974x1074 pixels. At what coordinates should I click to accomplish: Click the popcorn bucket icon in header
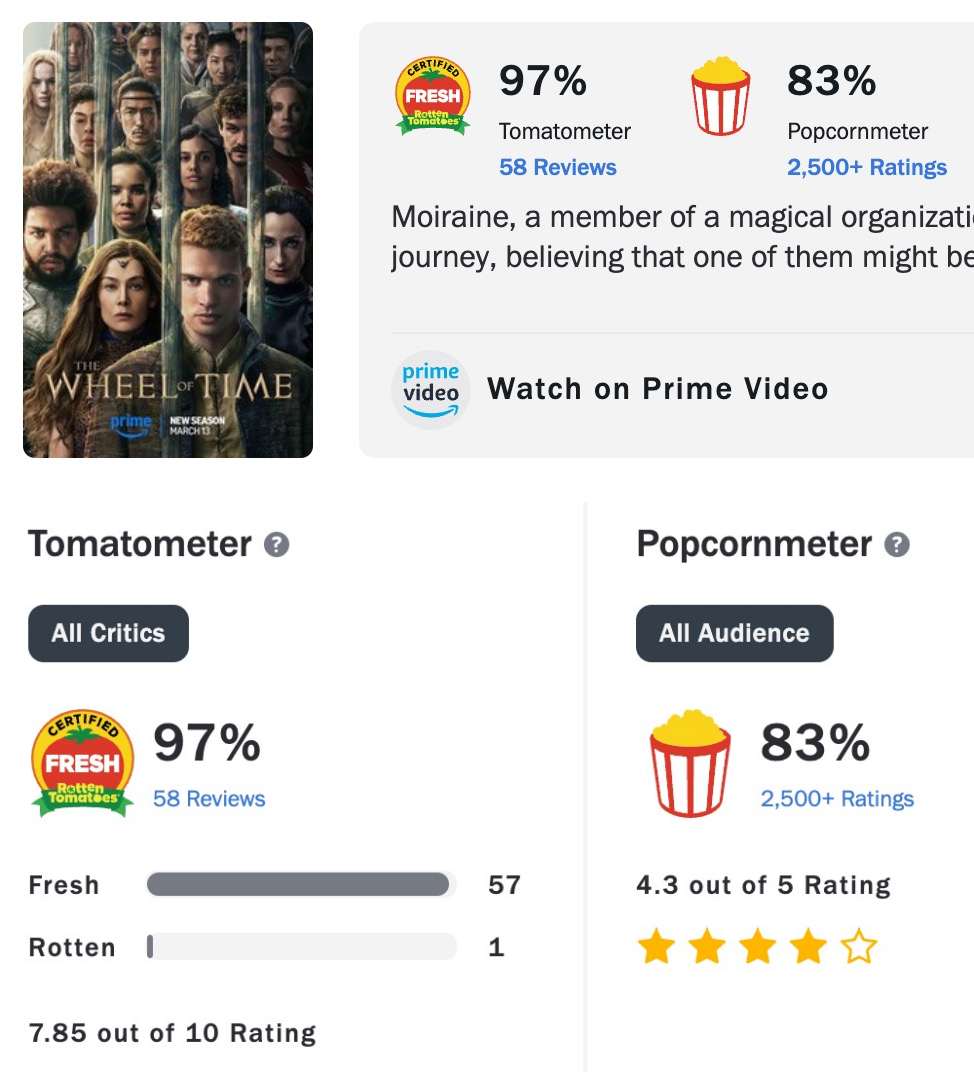[720, 97]
